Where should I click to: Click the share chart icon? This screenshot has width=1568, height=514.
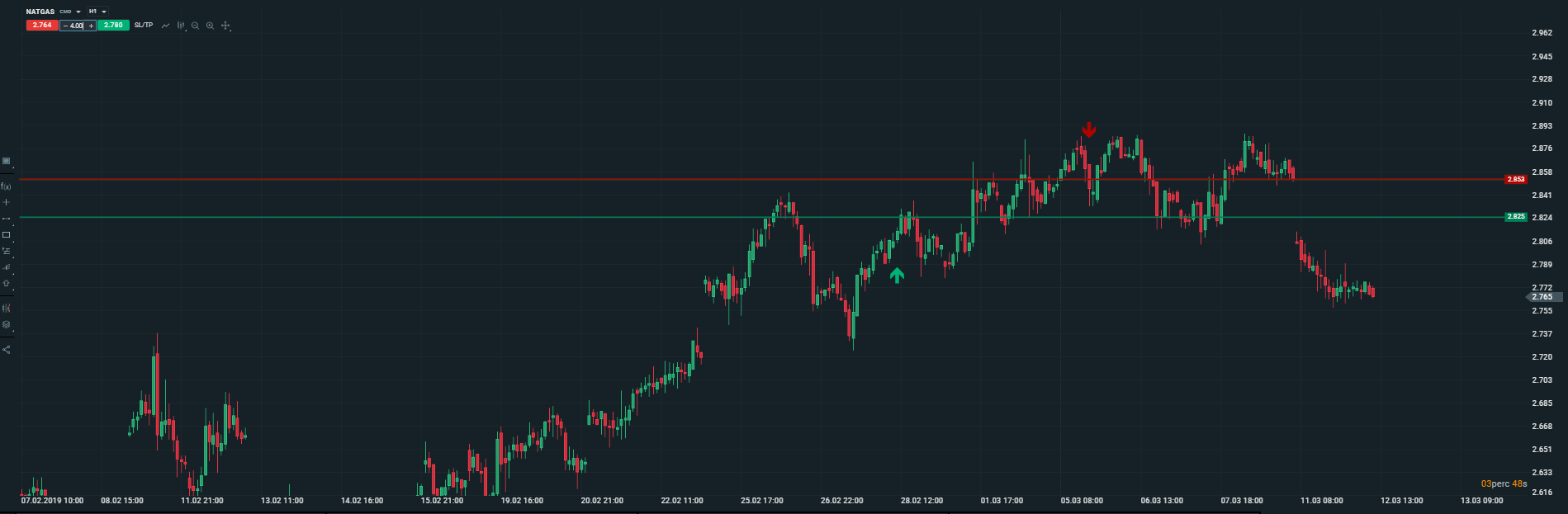tap(6, 350)
